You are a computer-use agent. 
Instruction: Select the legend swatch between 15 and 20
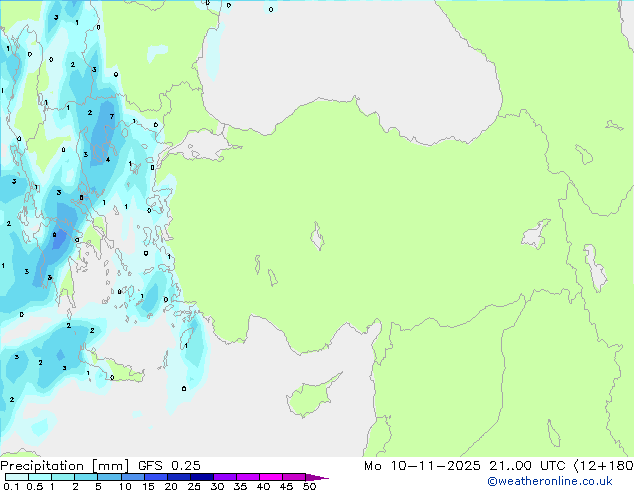click(156, 477)
